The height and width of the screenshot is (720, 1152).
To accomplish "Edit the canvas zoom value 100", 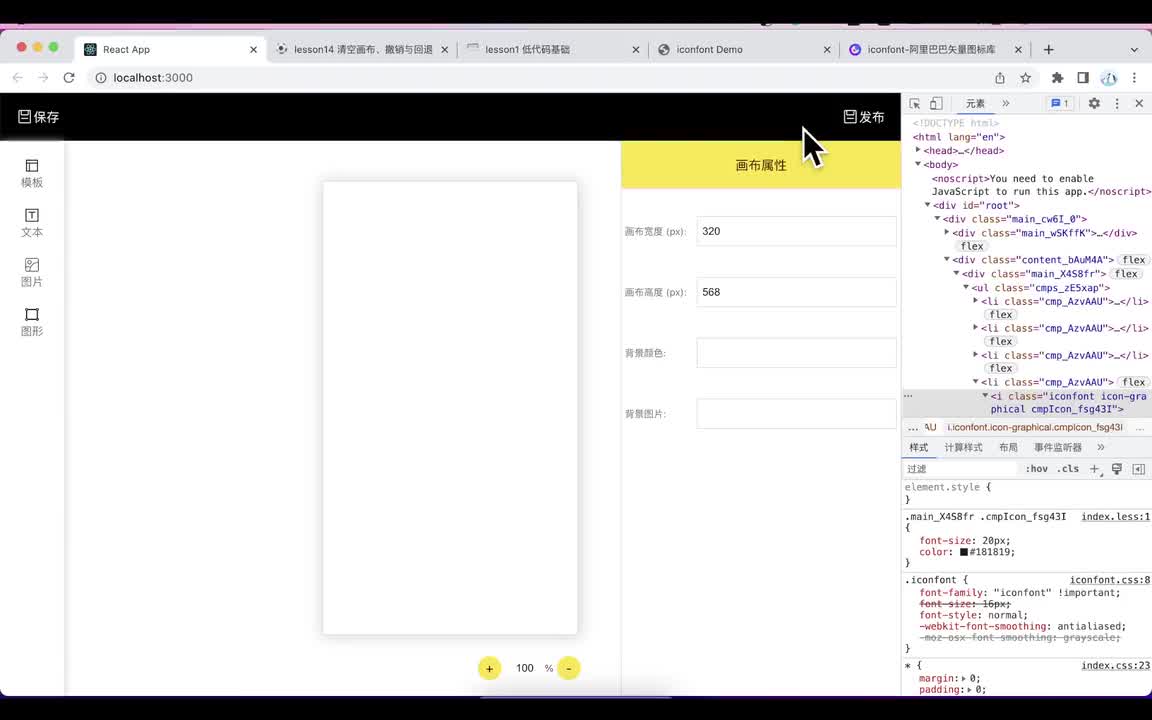I will coord(525,668).
